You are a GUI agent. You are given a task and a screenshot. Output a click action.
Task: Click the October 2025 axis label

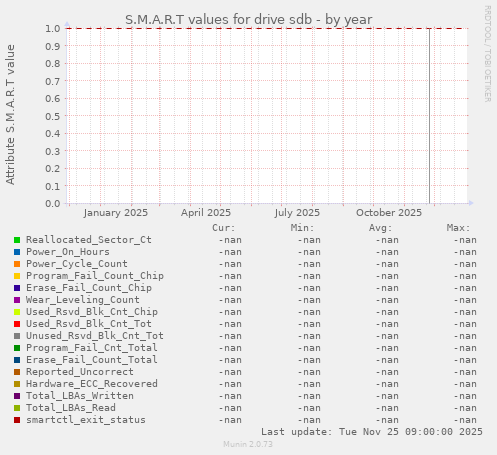[x=389, y=213]
